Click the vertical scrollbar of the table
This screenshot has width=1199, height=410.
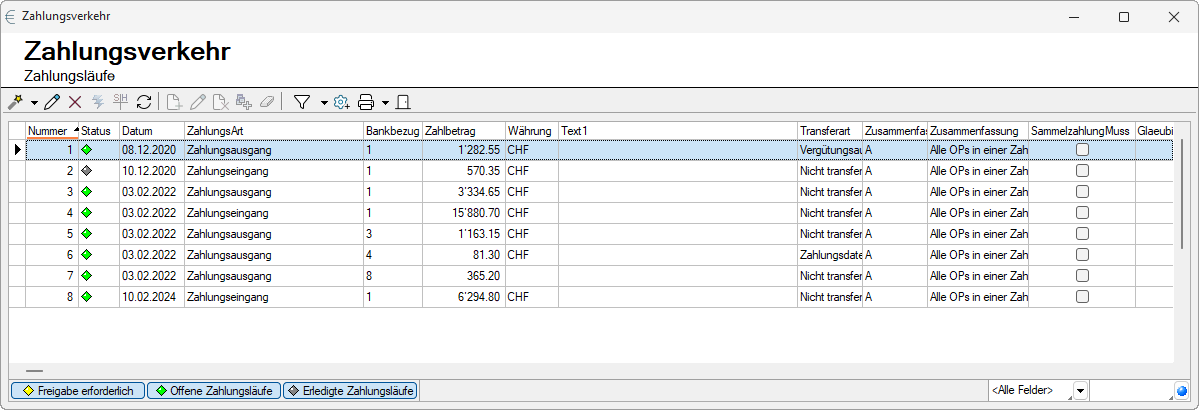[x=1183, y=200]
